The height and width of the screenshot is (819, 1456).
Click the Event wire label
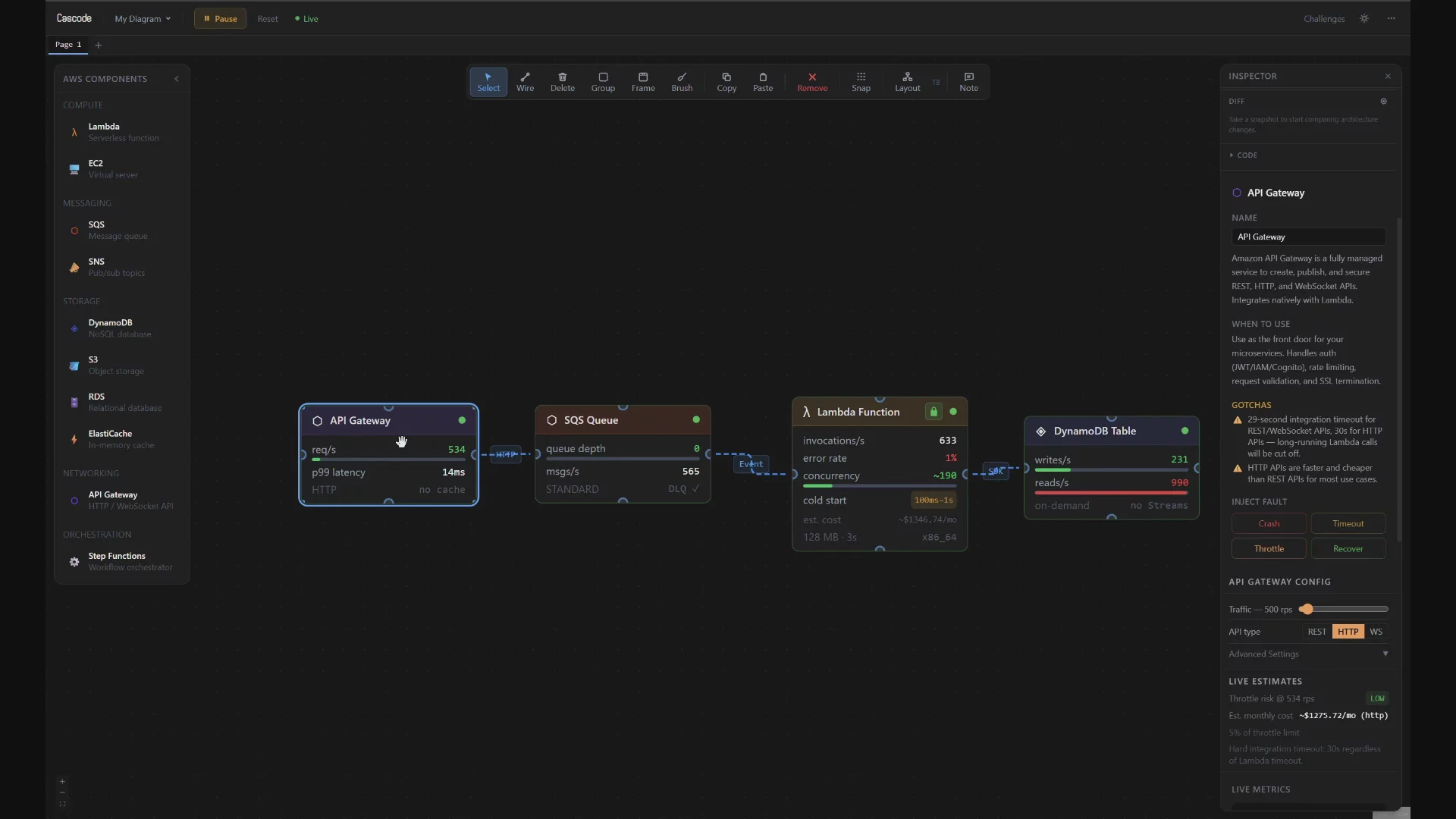tap(751, 464)
